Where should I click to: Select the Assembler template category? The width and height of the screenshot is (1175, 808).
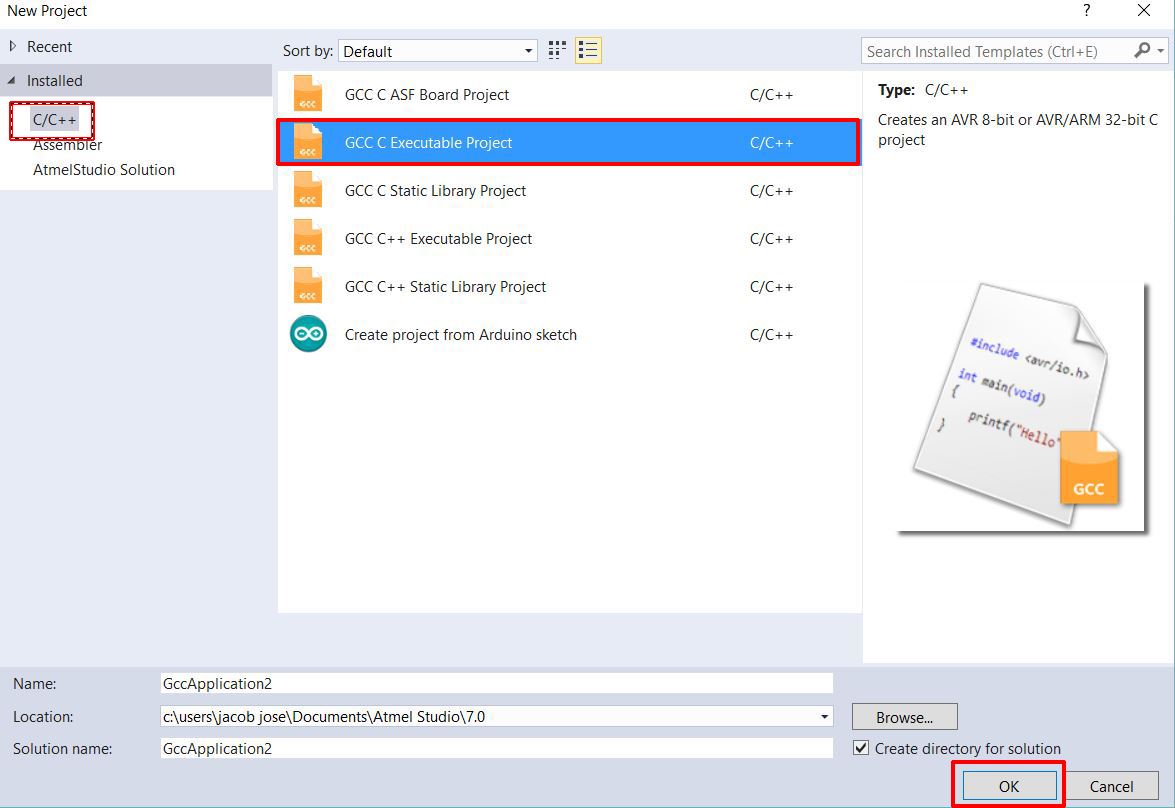point(67,145)
